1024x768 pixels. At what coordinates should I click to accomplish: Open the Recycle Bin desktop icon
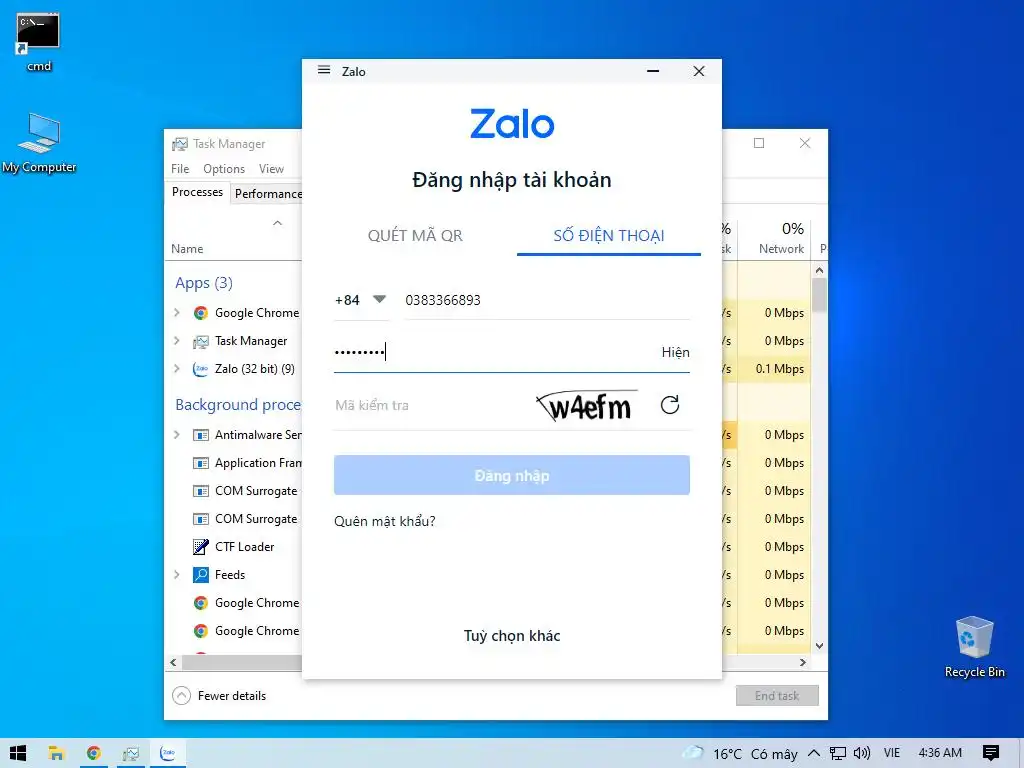[974, 647]
